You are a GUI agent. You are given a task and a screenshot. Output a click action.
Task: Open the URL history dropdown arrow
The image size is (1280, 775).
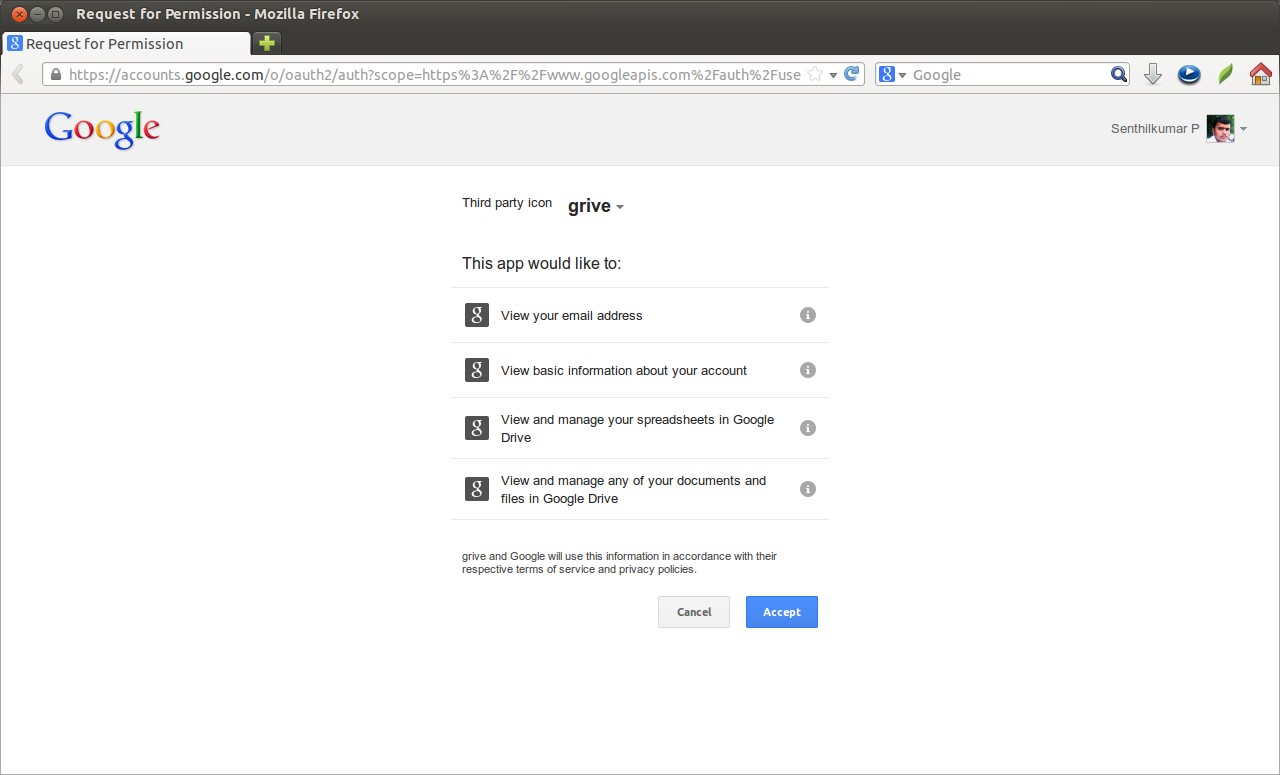[x=834, y=75]
